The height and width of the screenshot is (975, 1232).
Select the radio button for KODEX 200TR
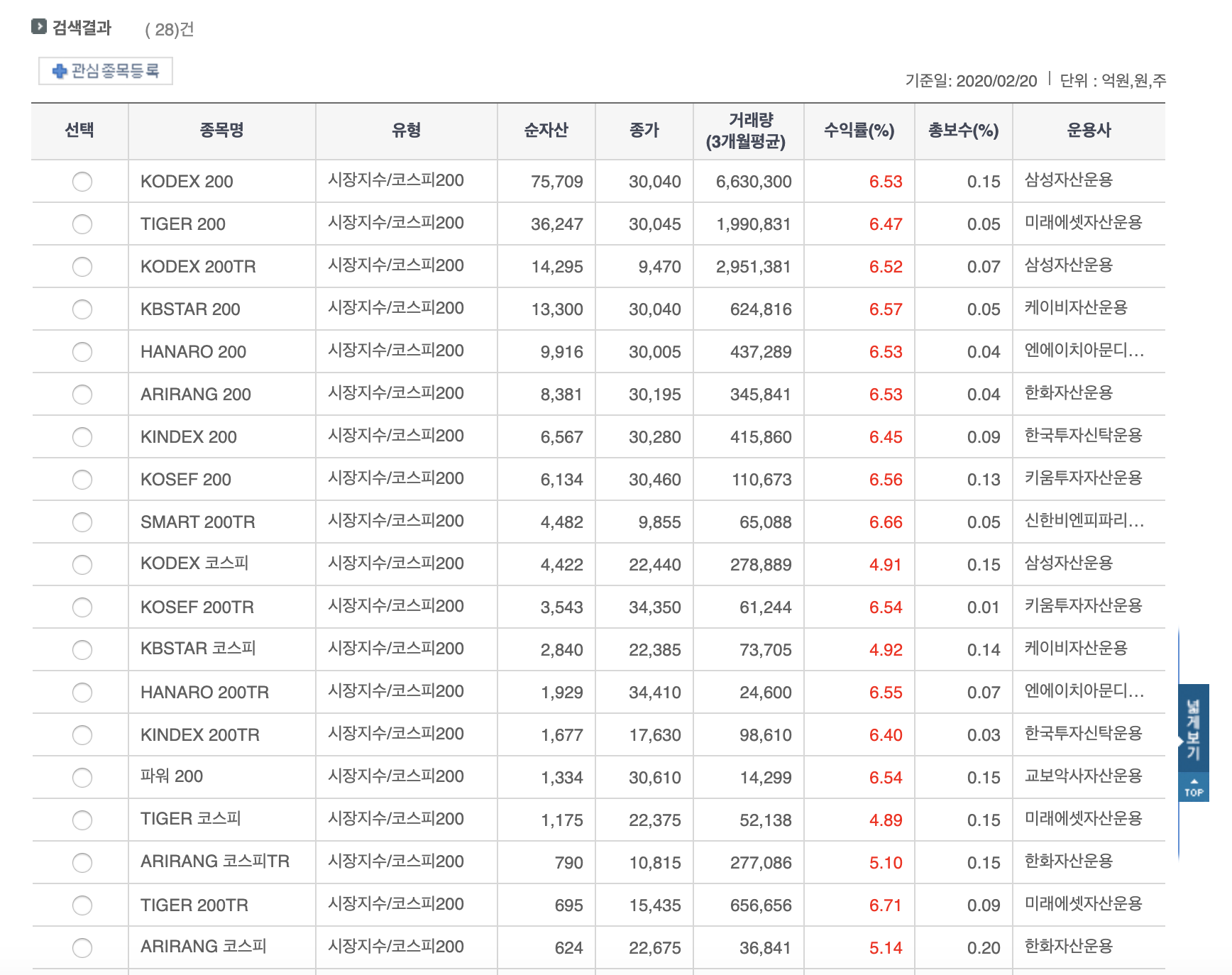[x=82, y=267]
